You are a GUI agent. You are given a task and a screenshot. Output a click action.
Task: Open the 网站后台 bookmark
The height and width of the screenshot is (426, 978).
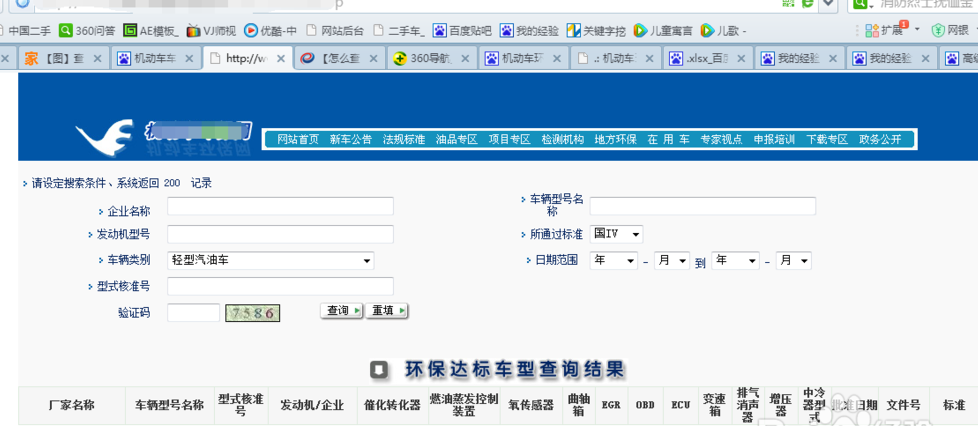tap(335, 30)
